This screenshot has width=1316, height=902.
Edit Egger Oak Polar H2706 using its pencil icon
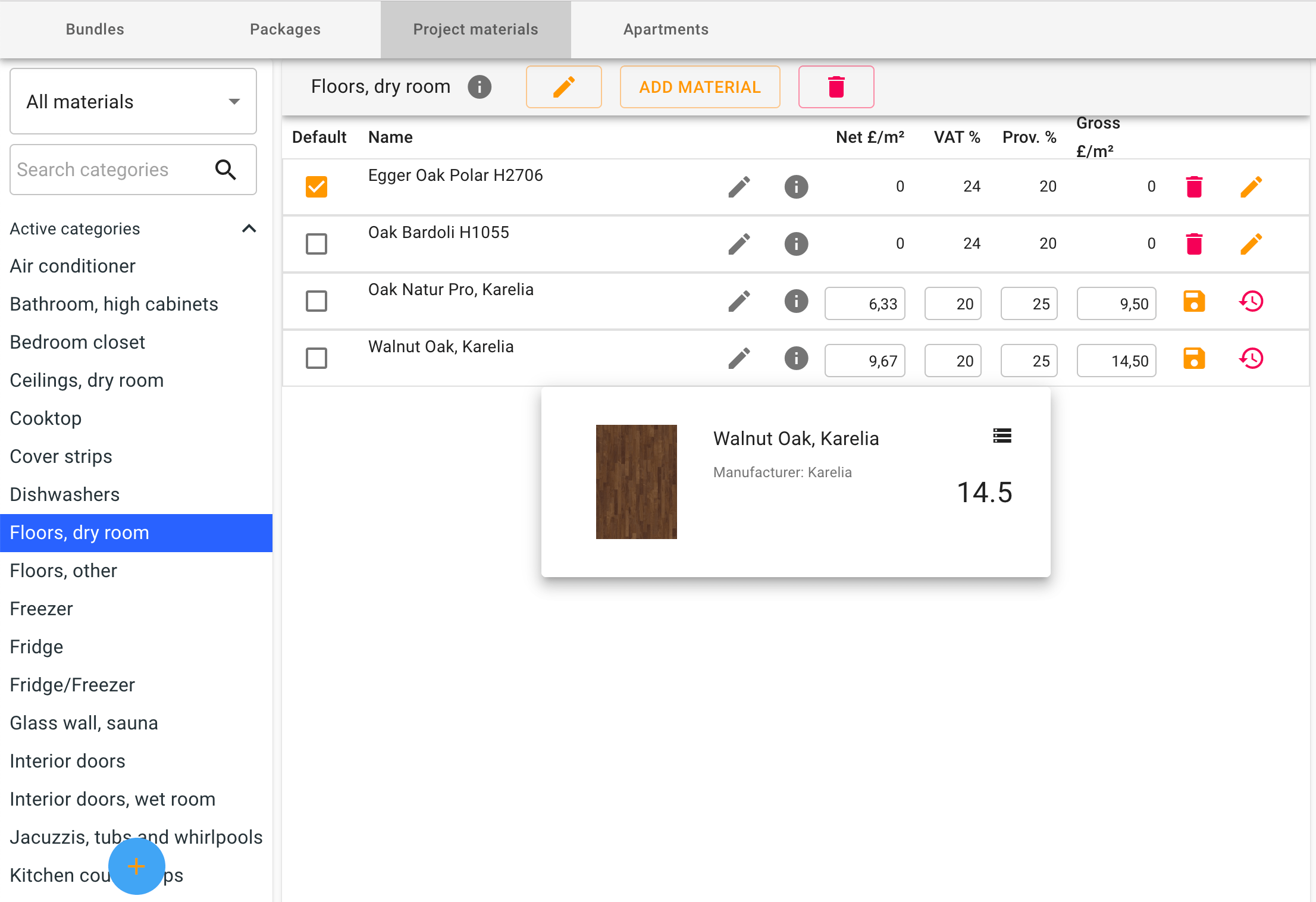(x=1251, y=186)
